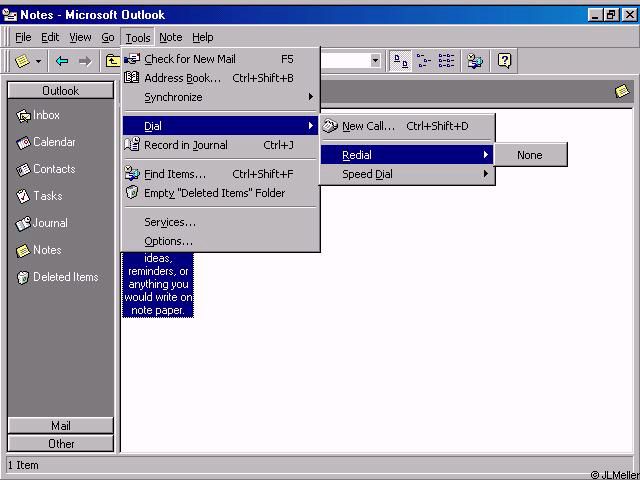Click the Help question mark icon
The height and width of the screenshot is (480, 640).
[505, 61]
